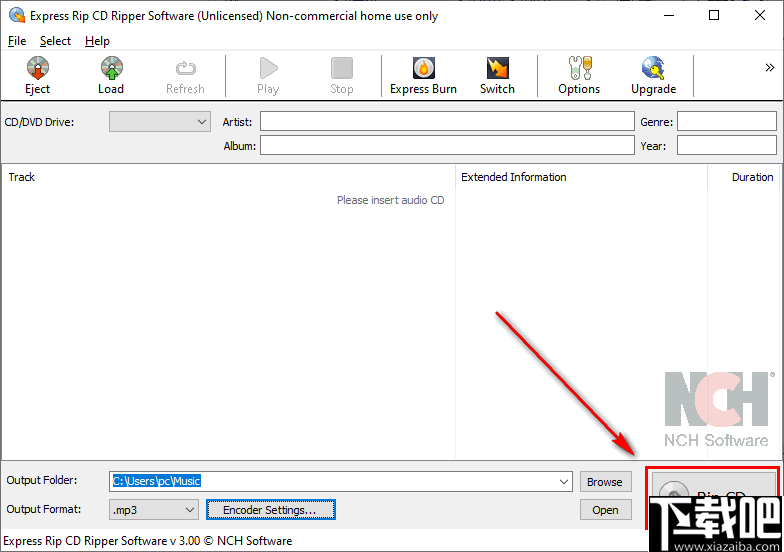This screenshot has width=784, height=552.
Task: Open Encoder Settings dialog
Action: click(270, 510)
